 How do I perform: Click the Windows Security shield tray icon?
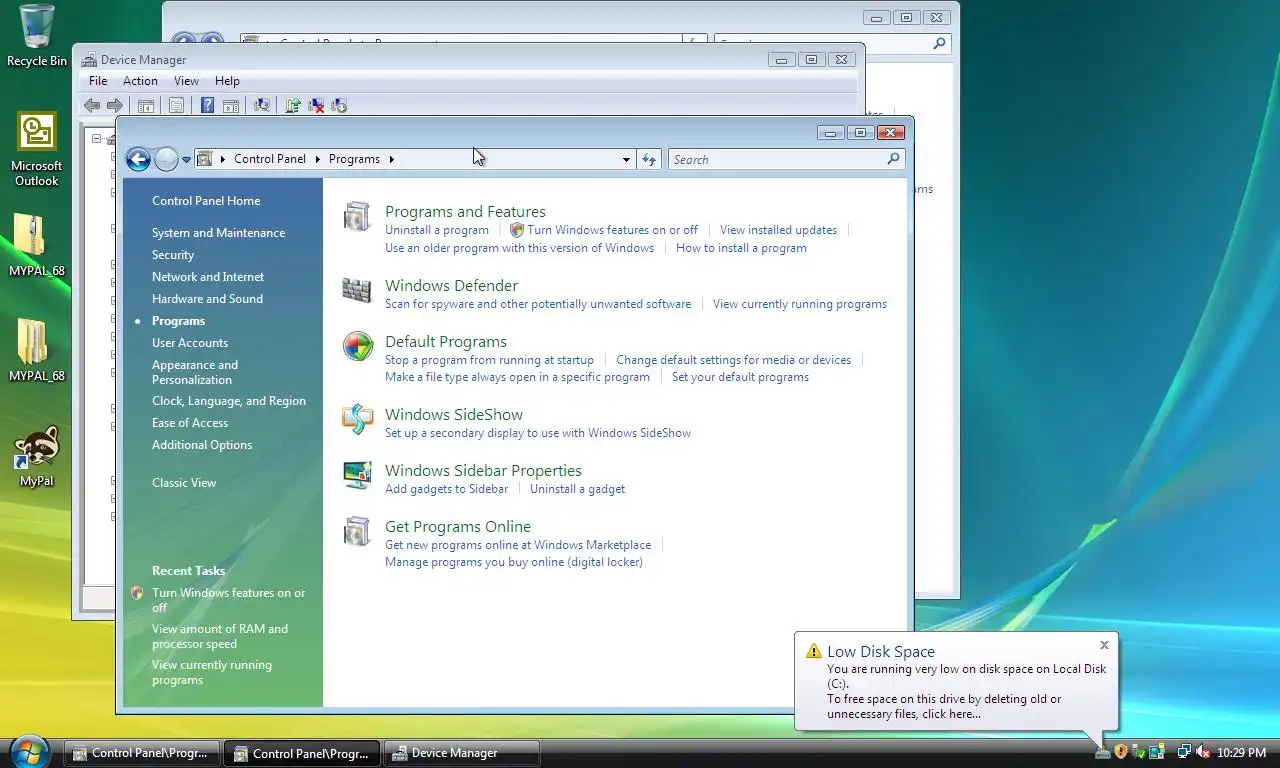tap(1121, 752)
